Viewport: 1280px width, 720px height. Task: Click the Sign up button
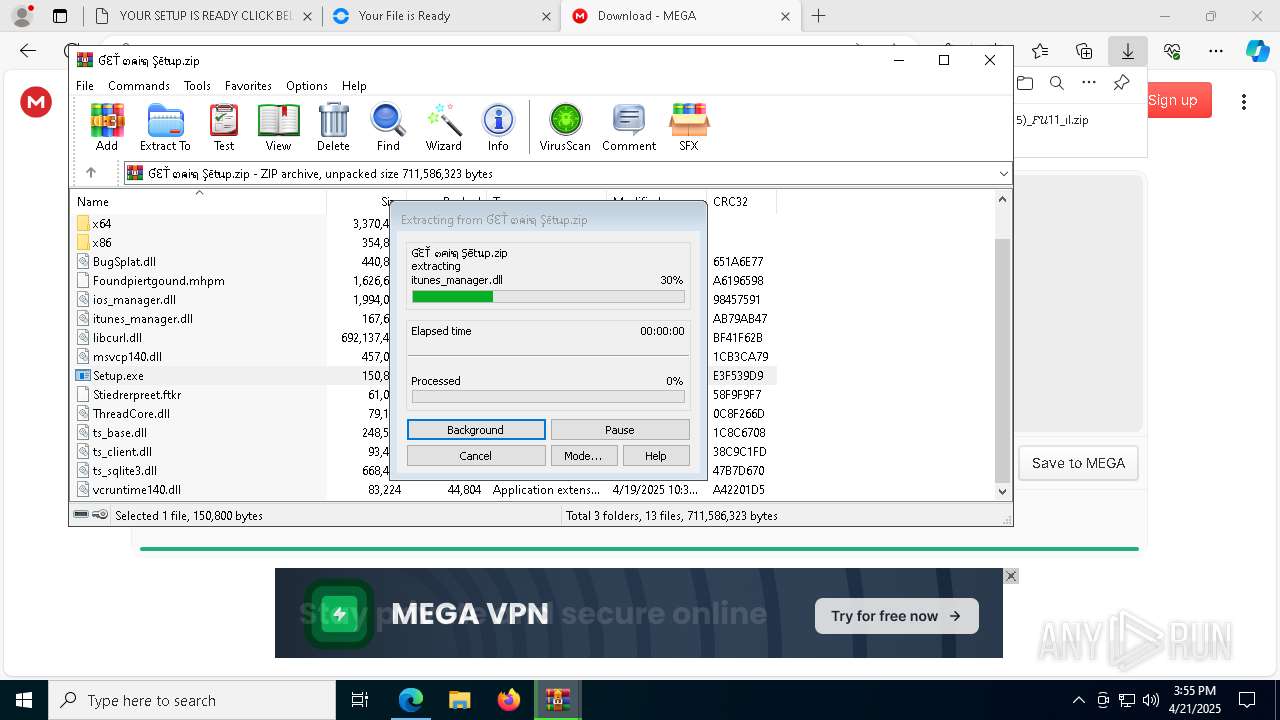pos(1173,100)
